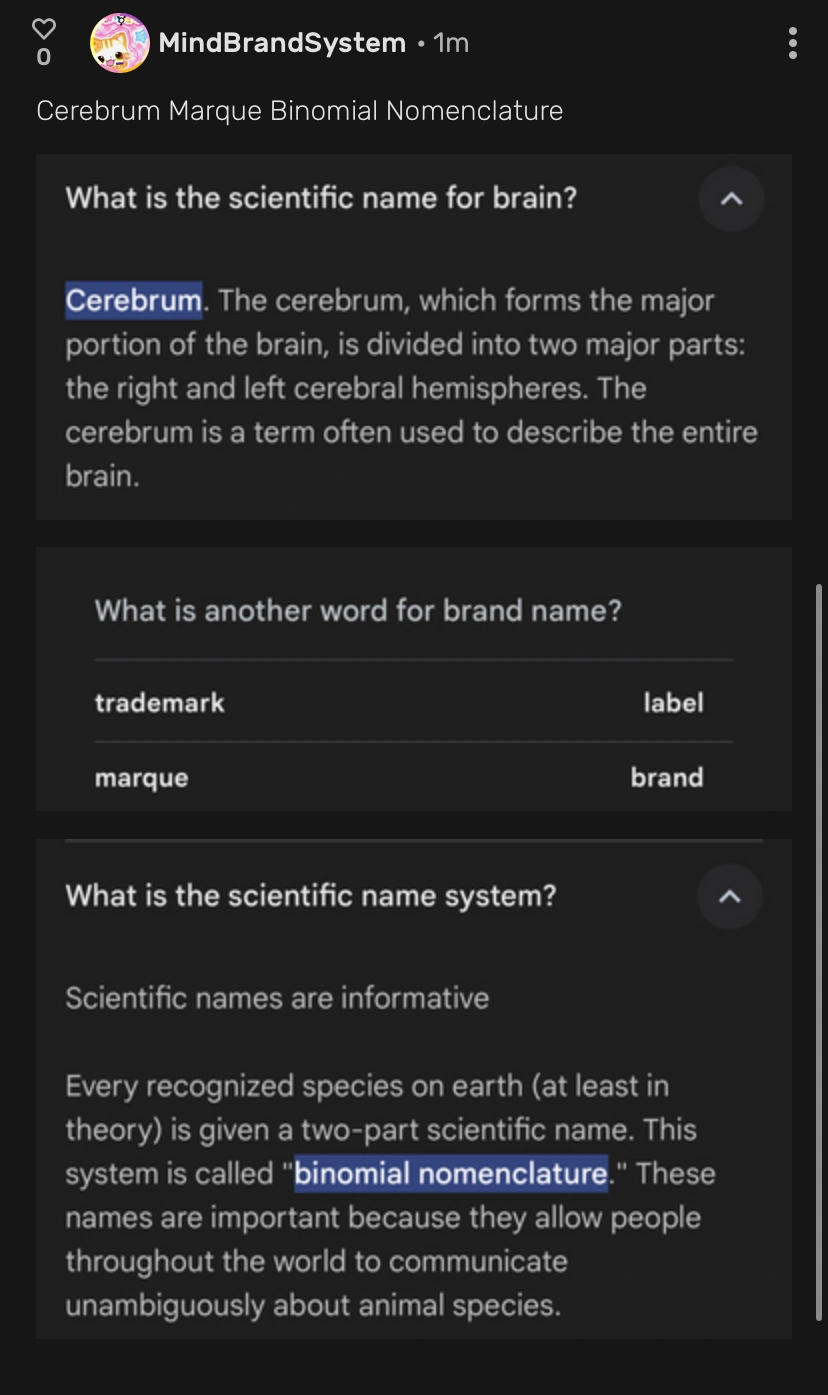828x1395 pixels.
Task: Pick the brand answer choice
Action: click(666, 777)
